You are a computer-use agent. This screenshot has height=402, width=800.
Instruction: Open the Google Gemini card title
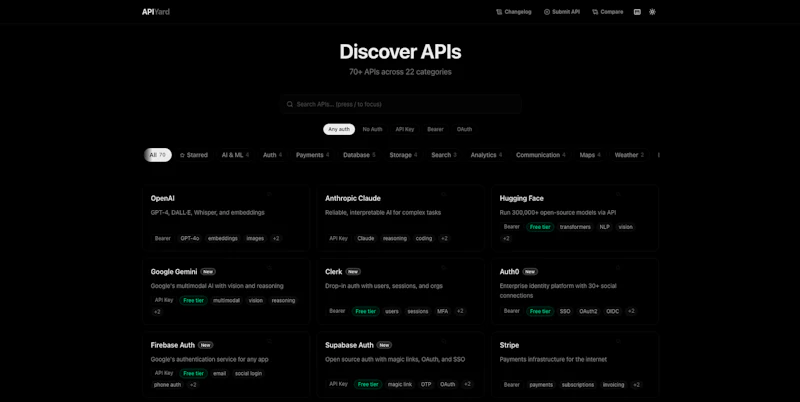click(174, 272)
